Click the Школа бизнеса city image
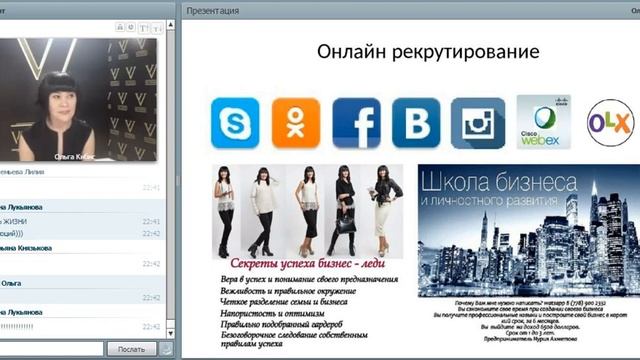The image size is (640, 360). click(x=529, y=231)
